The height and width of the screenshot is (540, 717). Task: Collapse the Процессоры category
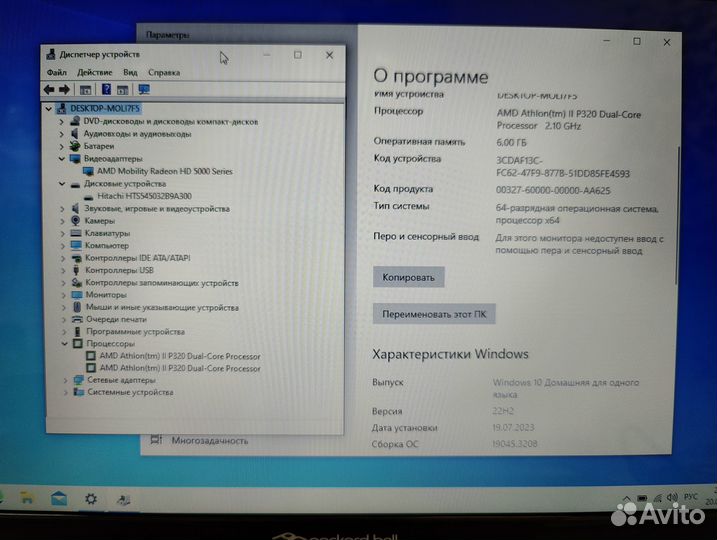[x=64, y=343]
